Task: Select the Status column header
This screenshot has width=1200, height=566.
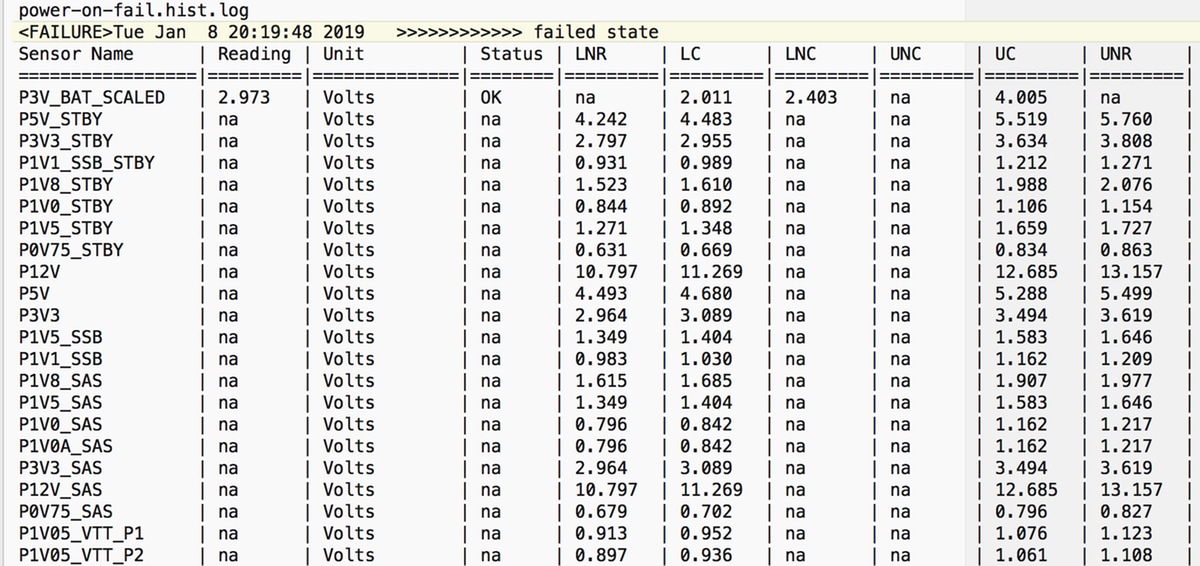Action: (x=511, y=53)
